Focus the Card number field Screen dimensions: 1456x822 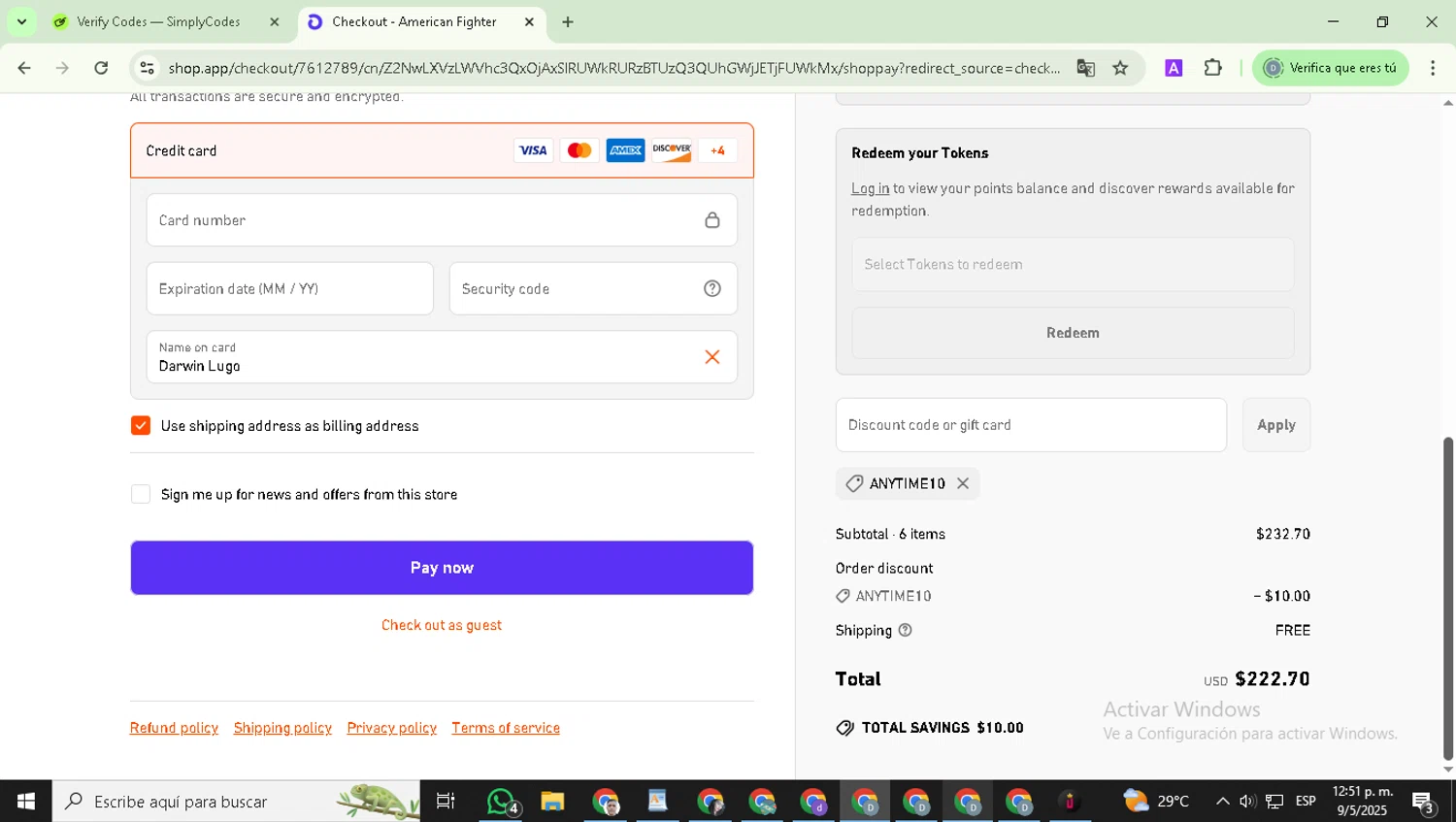click(x=442, y=220)
